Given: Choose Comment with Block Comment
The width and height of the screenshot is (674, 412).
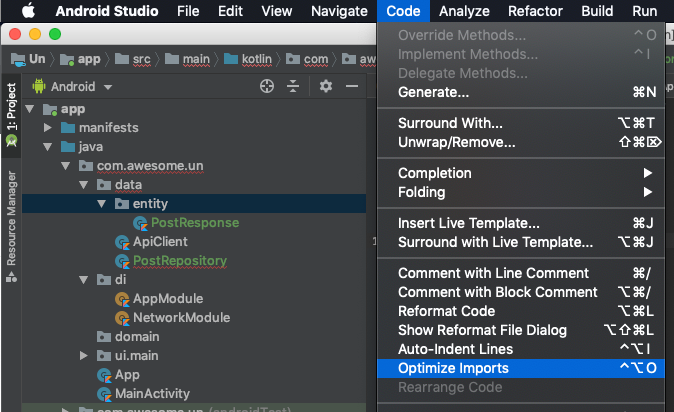Looking at the screenshot, I should [521, 292].
